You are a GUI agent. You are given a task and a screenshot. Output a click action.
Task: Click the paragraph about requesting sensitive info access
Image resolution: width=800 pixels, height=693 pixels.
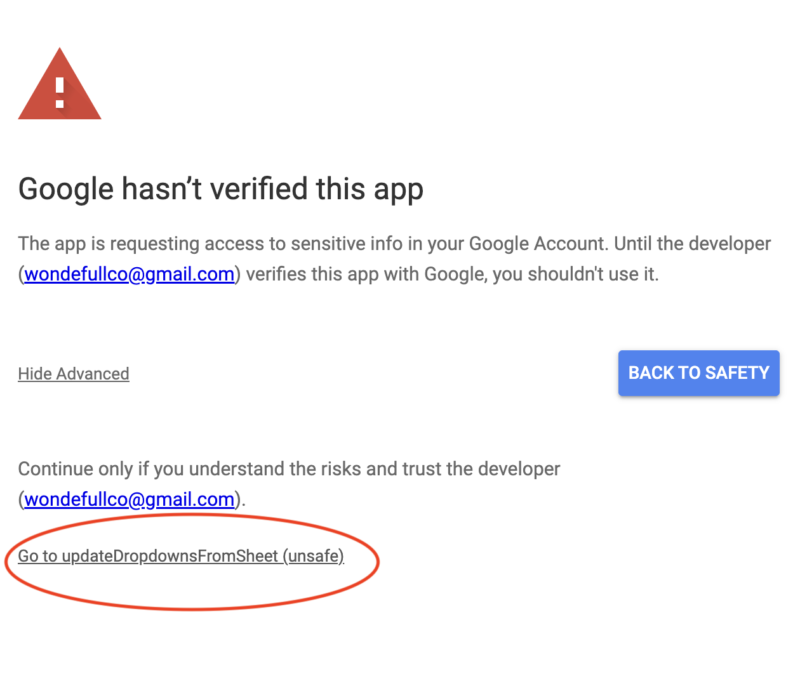[x=394, y=259]
